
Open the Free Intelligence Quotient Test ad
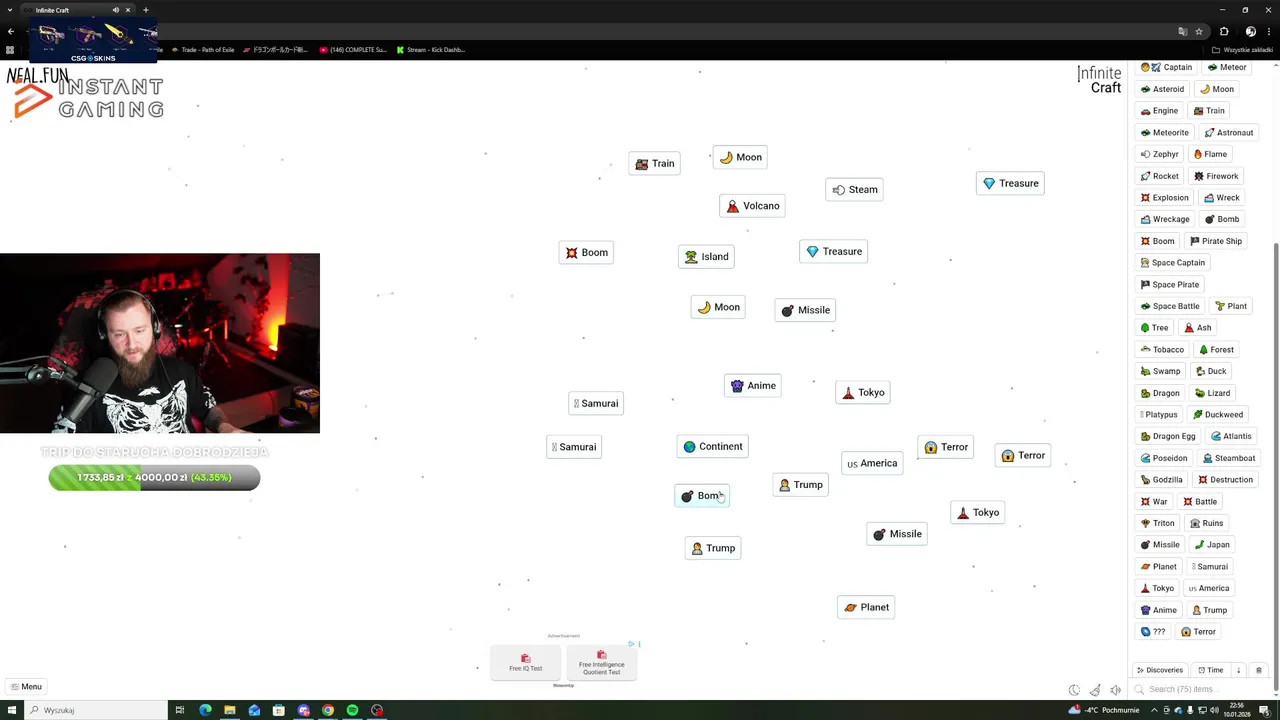601,663
